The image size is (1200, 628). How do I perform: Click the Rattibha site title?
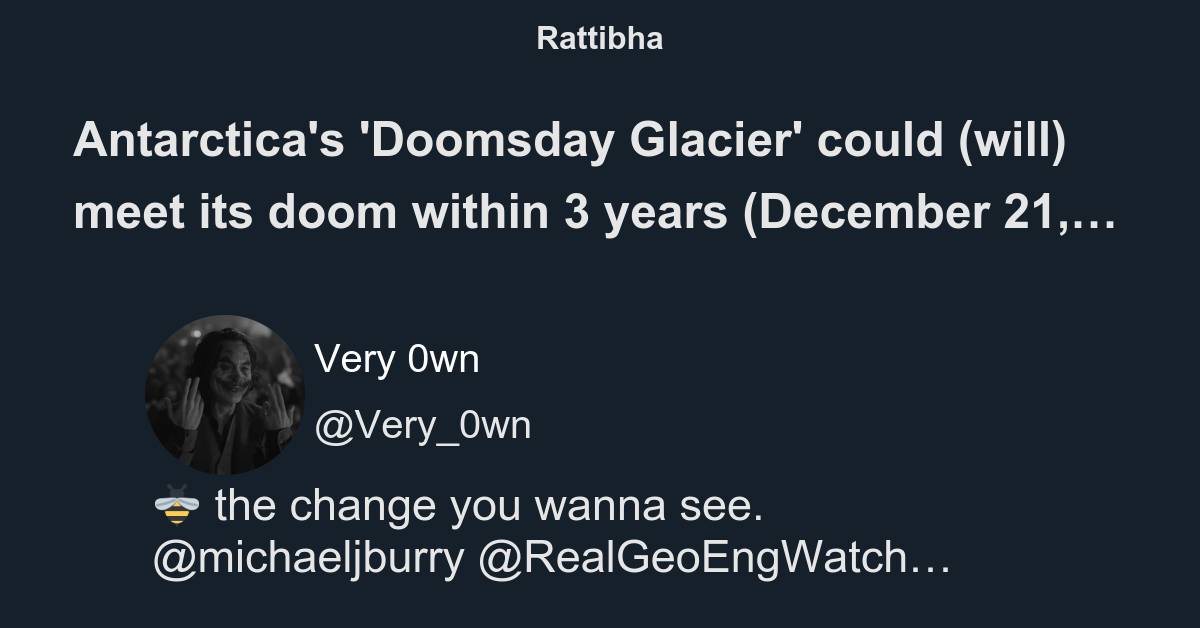(599, 39)
